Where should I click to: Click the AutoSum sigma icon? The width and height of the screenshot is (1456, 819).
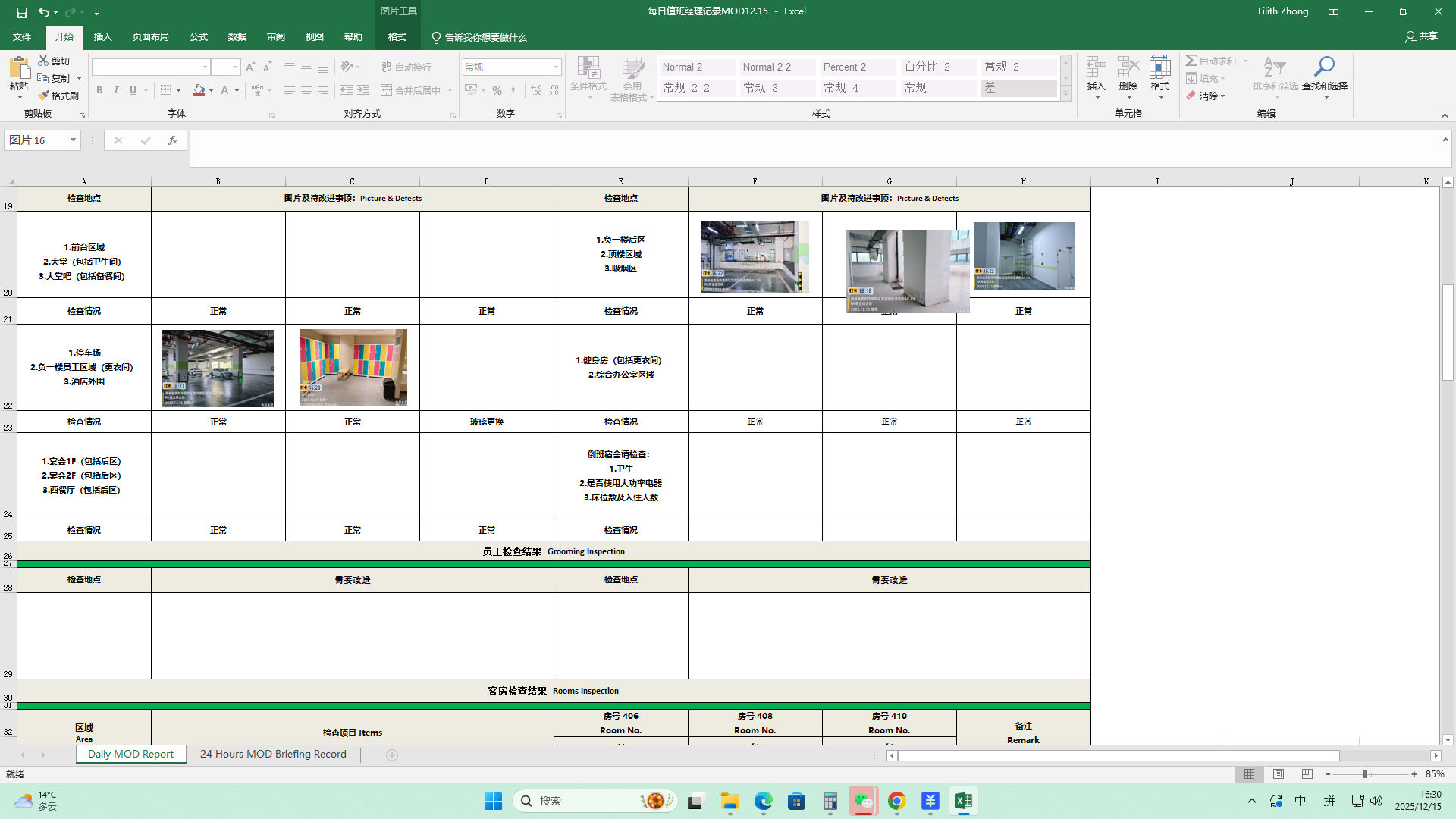(x=1191, y=61)
